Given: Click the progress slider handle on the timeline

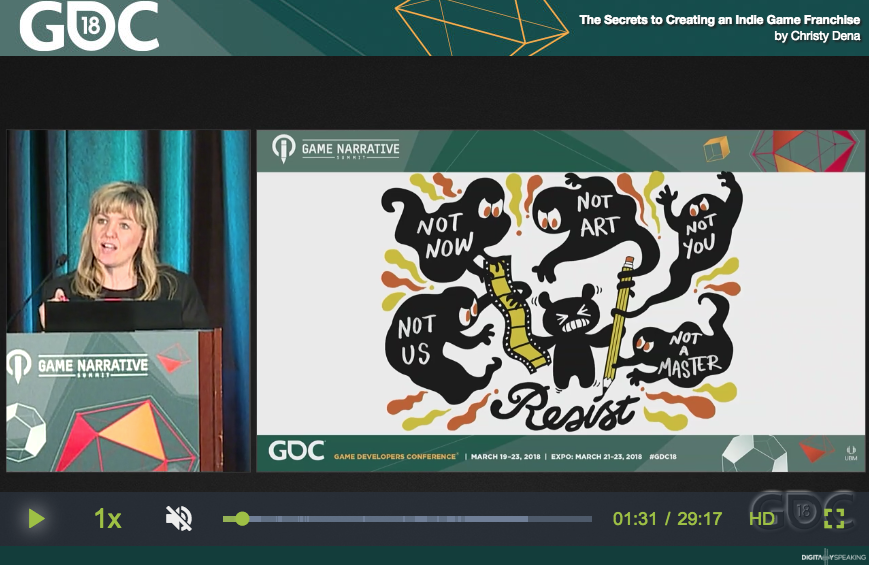Looking at the screenshot, I should pyautogui.click(x=242, y=519).
